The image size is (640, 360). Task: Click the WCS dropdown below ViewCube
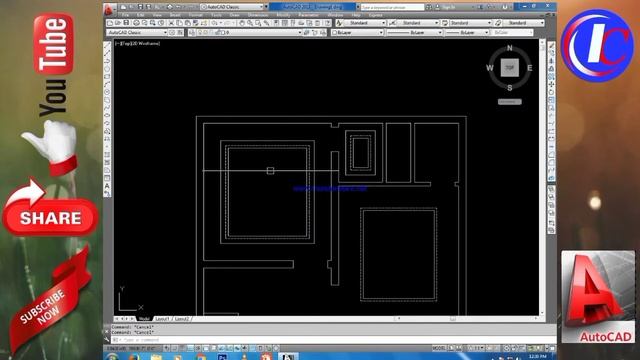[x=510, y=102]
